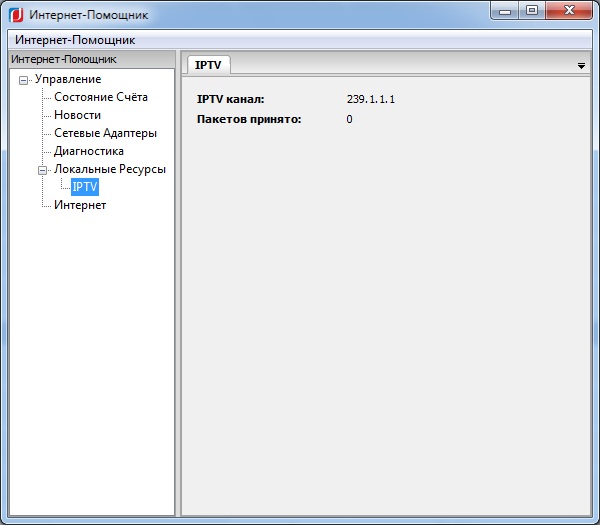The image size is (600, 525).
Task: Open the tab list dropdown arrow
Action: click(x=581, y=65)
